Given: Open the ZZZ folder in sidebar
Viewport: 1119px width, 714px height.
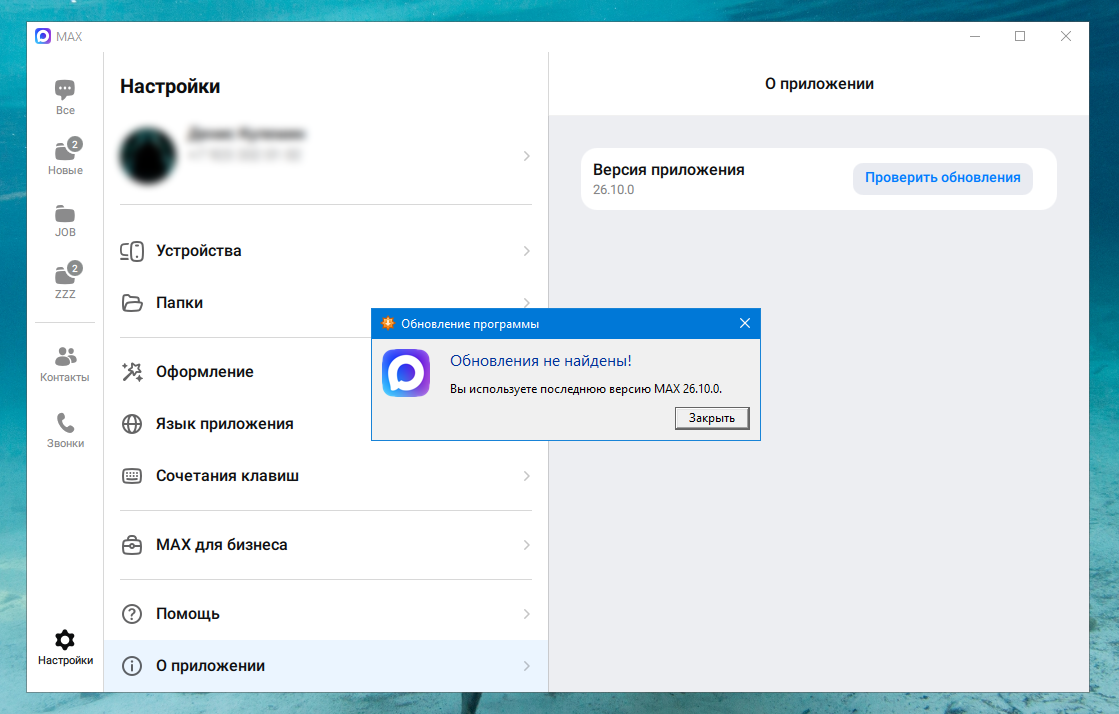Looking at the screenshot, I should click(x=66, y=280).
